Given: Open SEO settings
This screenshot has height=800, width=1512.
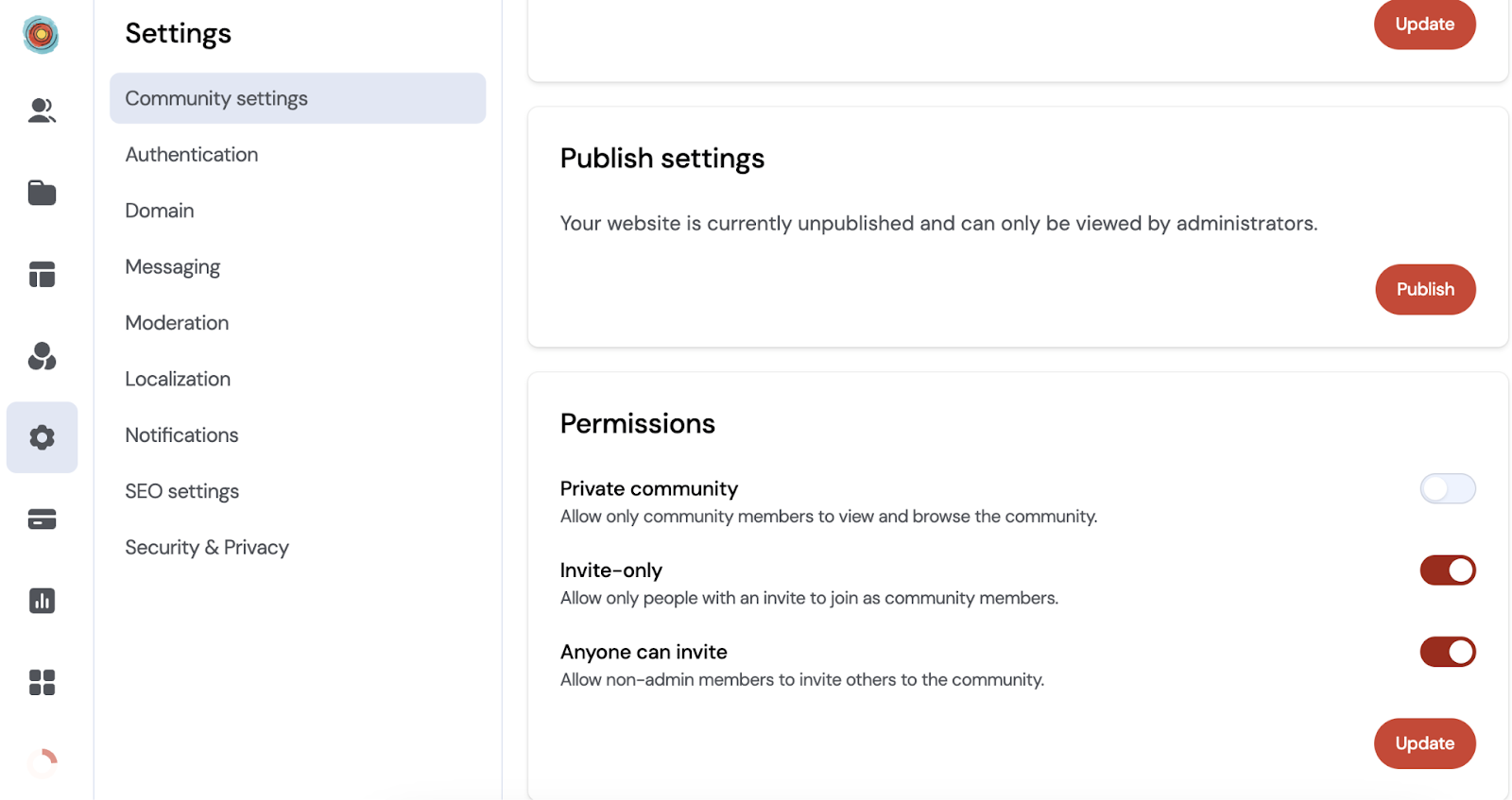Looking at the screenshot, I should 182,491.
